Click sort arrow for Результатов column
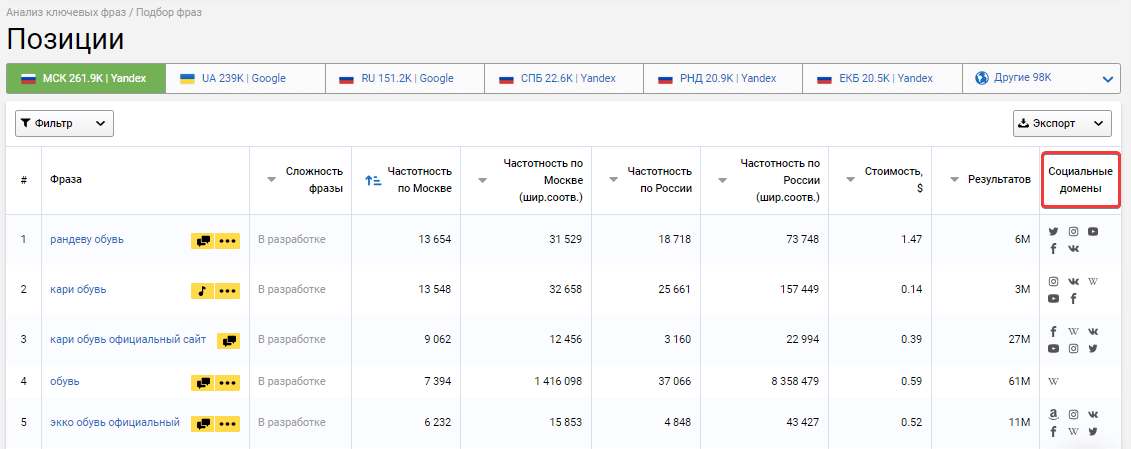Screen dimensions: 1131x449 point(954,180)
